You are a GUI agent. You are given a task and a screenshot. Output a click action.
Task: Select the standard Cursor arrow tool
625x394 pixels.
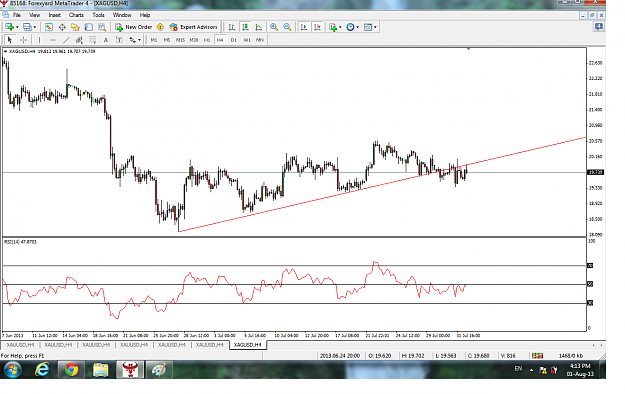(x=10, y=39)
